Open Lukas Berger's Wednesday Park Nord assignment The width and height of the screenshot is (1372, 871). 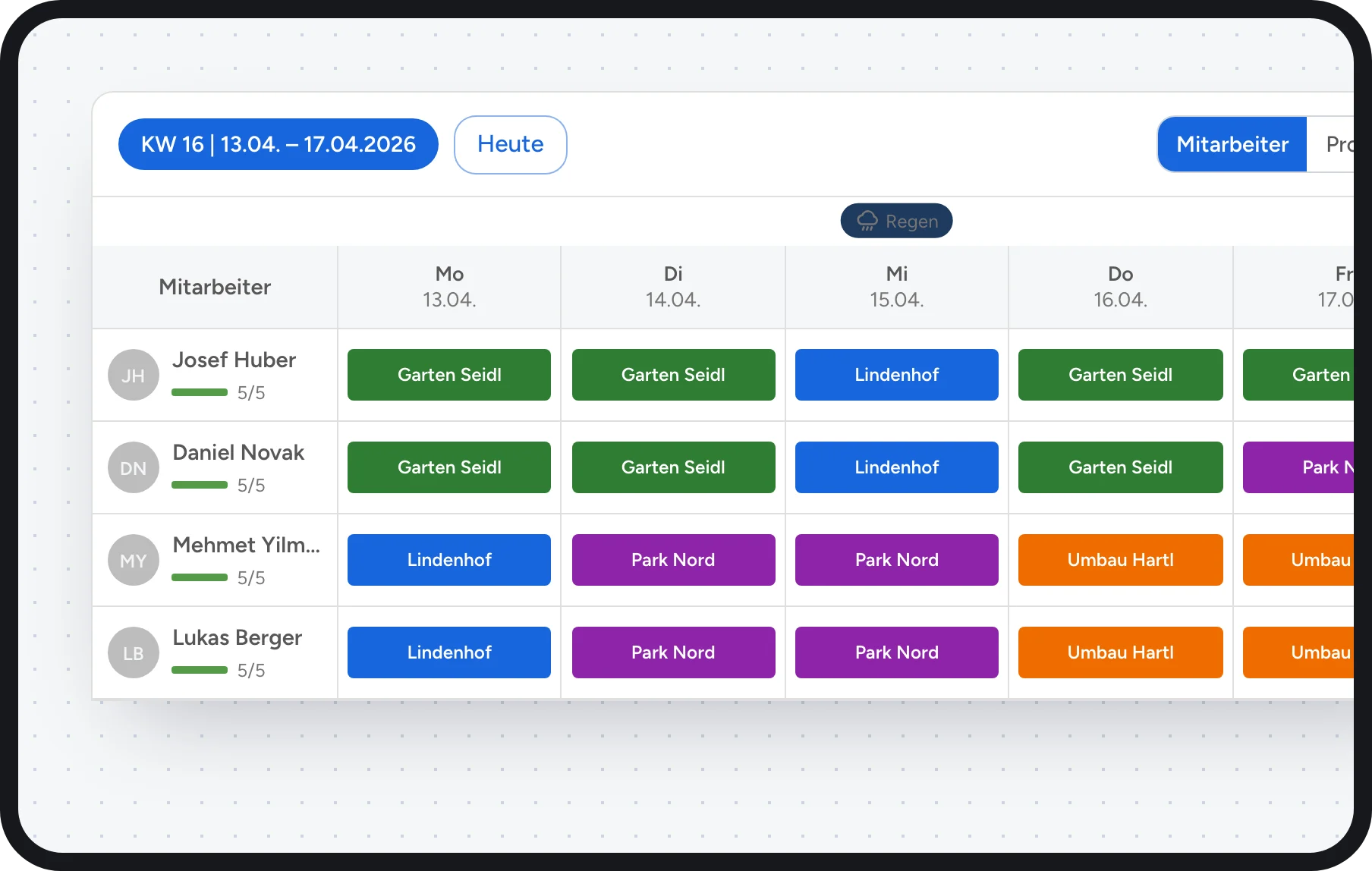pyautogui.click(x=897, y=652)
